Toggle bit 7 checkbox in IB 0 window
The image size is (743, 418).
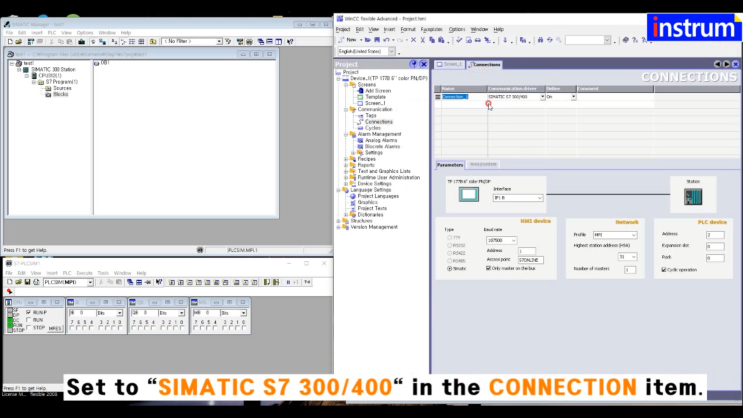tap(72, 327)
